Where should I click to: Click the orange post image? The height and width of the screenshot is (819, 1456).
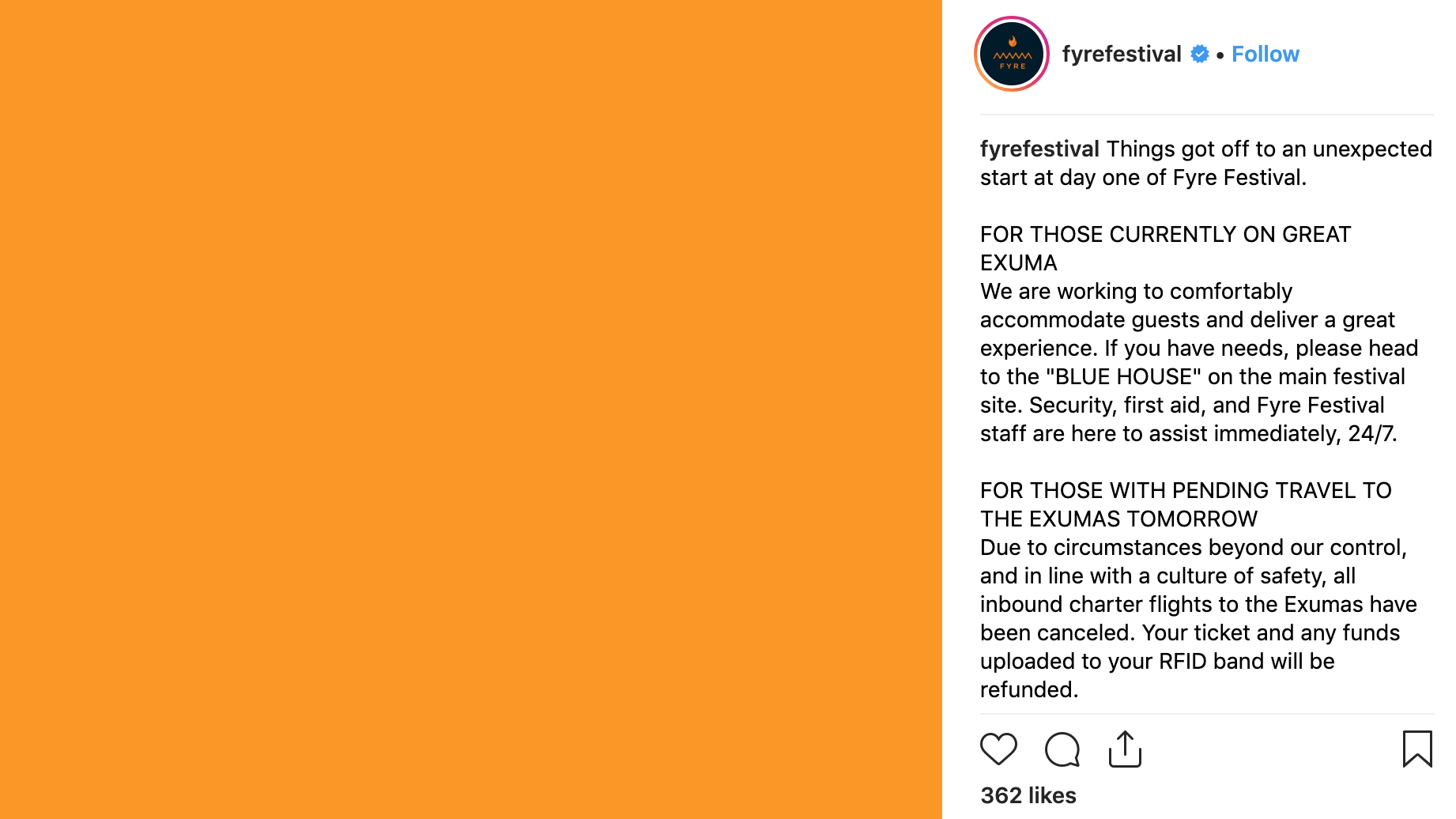click(471, 409)
